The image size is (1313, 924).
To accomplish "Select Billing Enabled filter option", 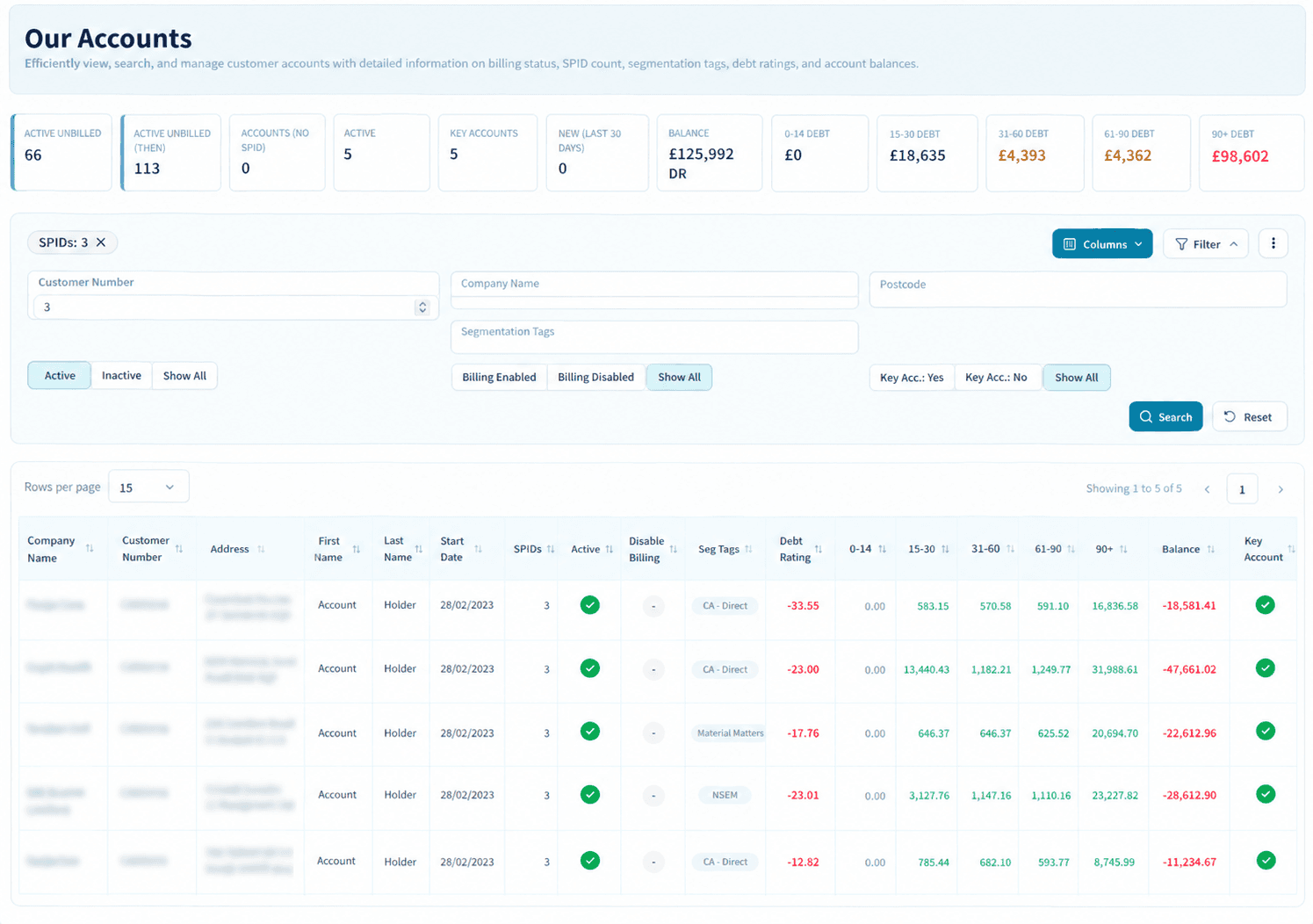I will point(499,378).
